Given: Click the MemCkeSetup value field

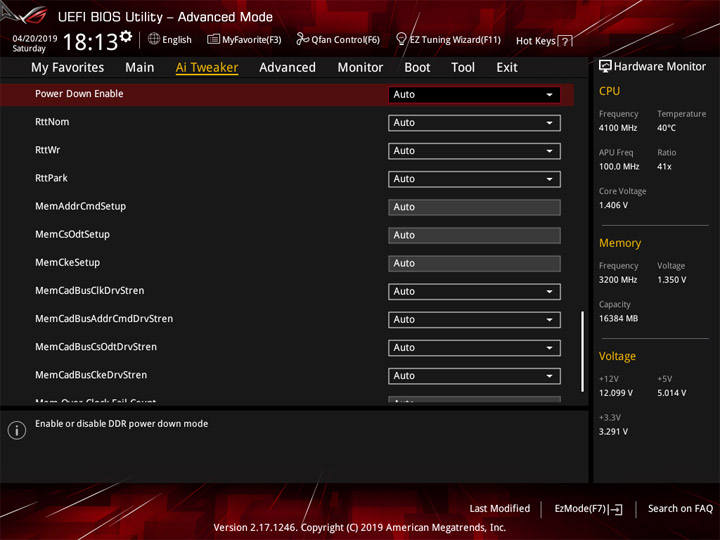Looking at the screenshot, I should tap(474, 263).
